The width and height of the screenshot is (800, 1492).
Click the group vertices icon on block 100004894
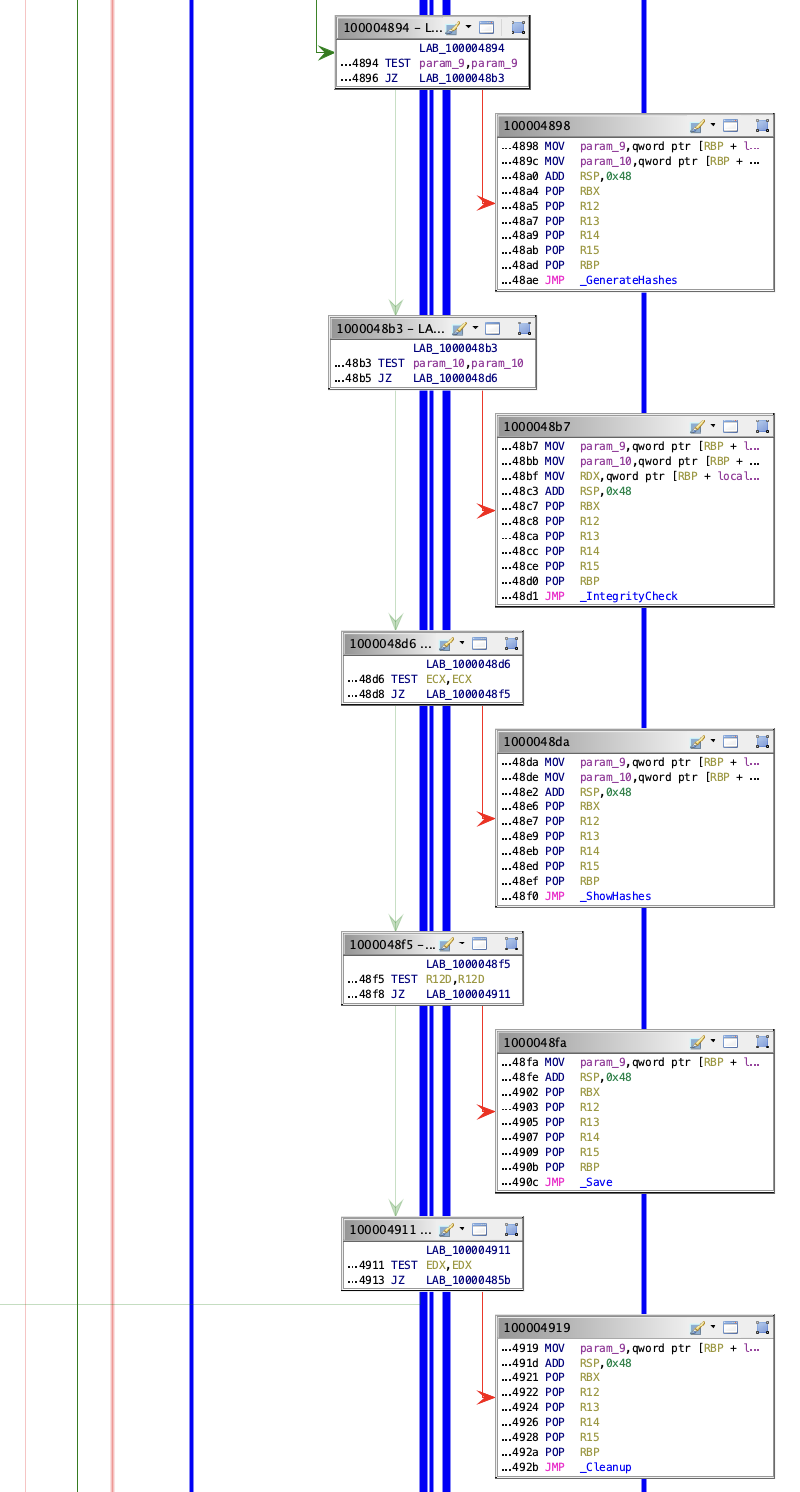[x=518, y=28]
